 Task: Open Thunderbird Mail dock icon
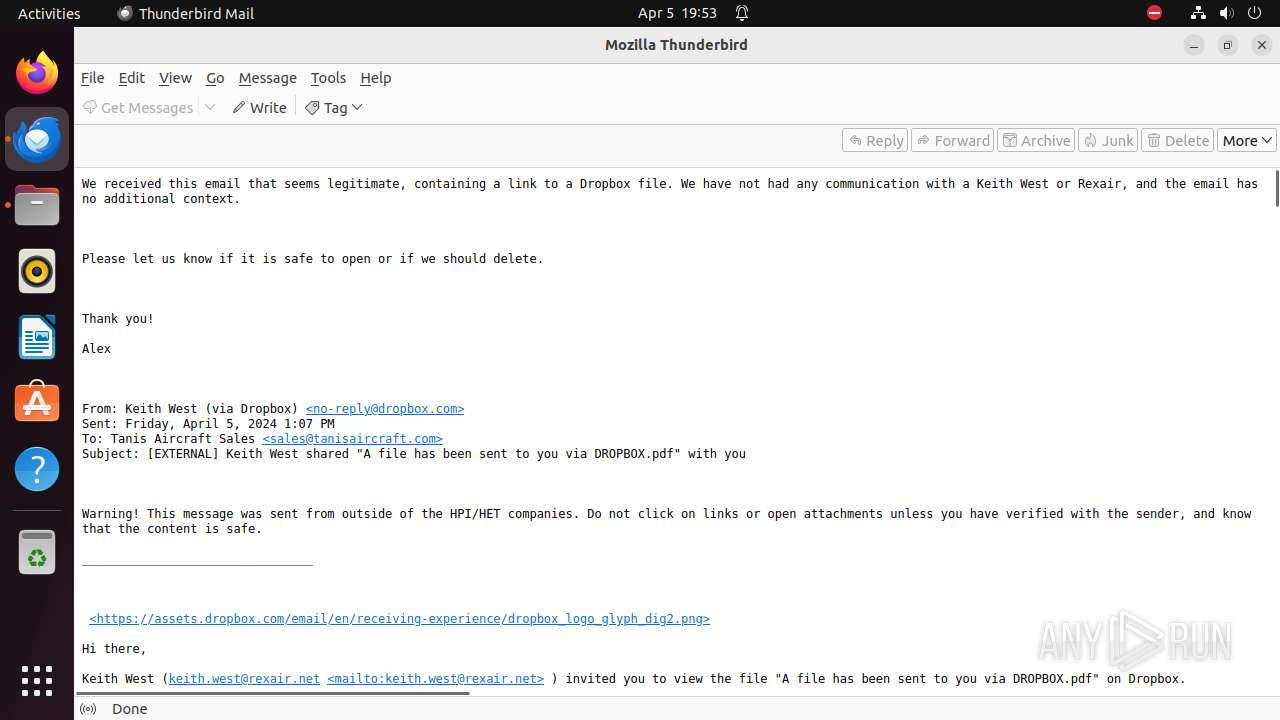pos(37,139)
